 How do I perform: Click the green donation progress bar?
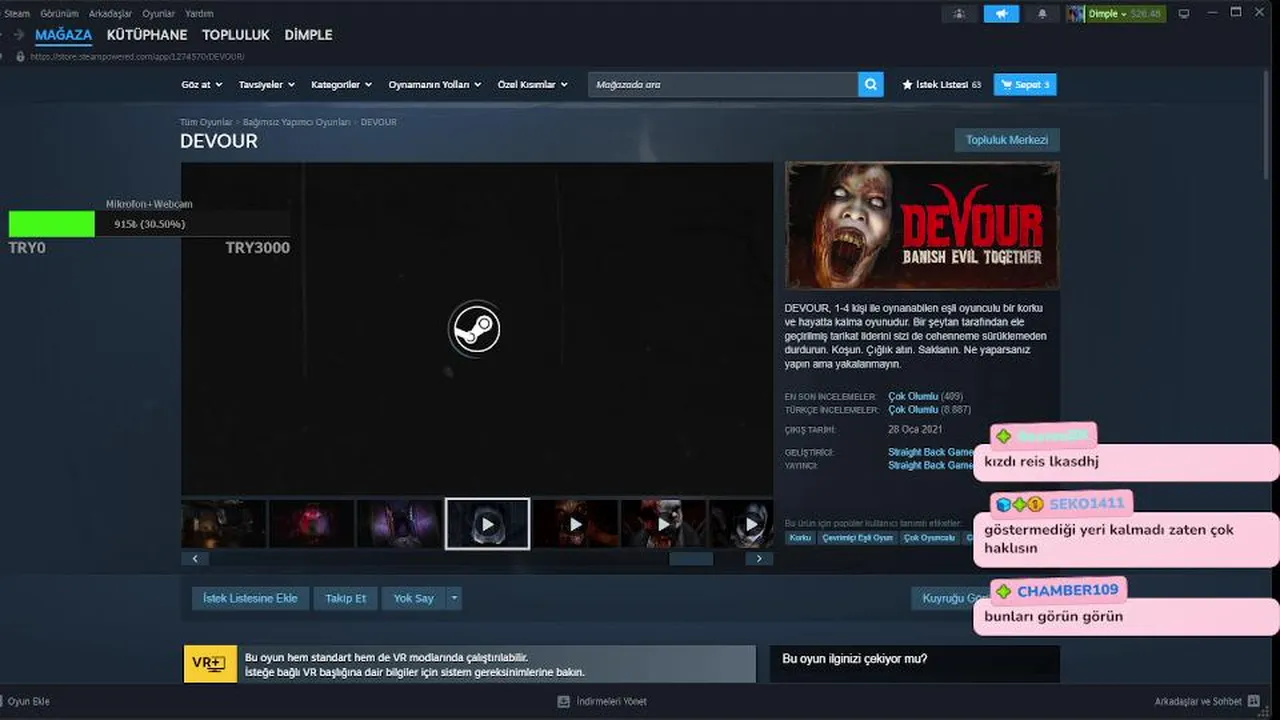click(x=52, y=224)
